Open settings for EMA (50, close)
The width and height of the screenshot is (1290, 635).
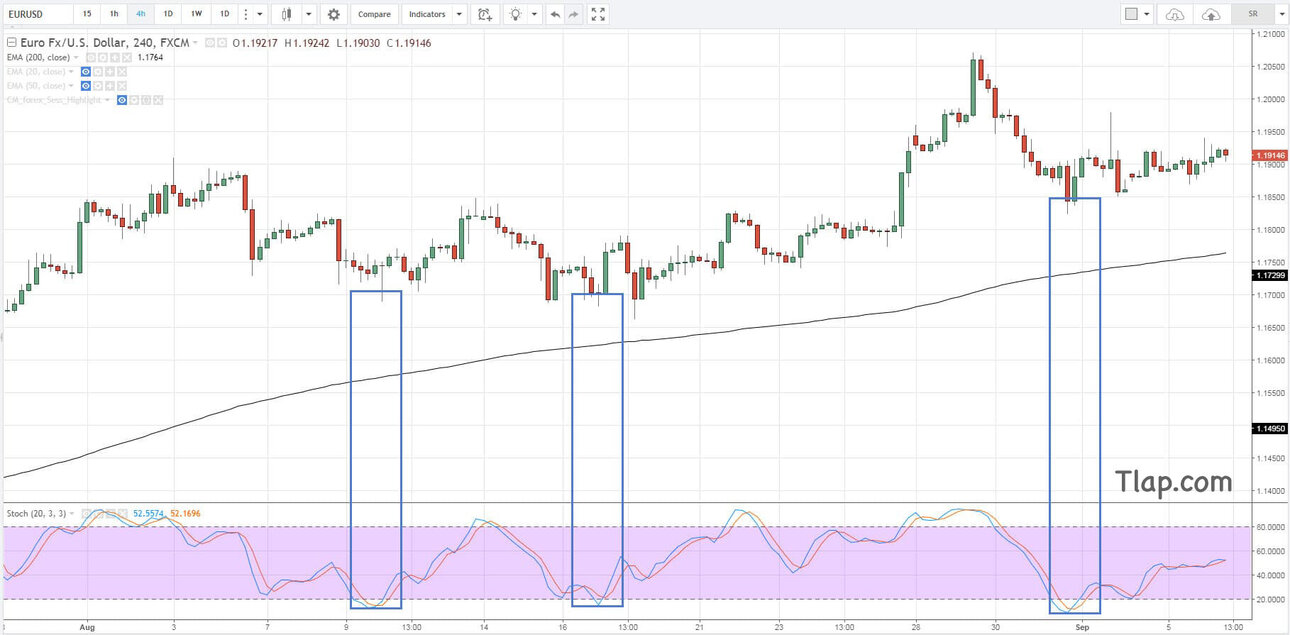pyautogui.click(x=98, y=86)
